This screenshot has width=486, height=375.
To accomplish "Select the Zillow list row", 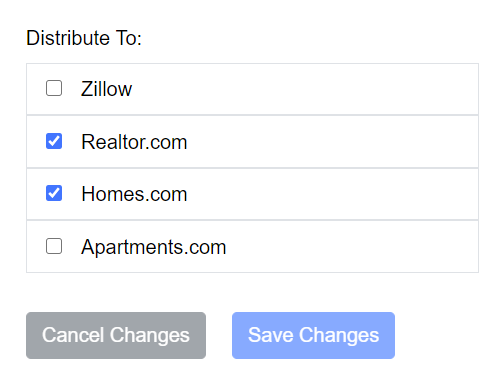I will point(252,89).
